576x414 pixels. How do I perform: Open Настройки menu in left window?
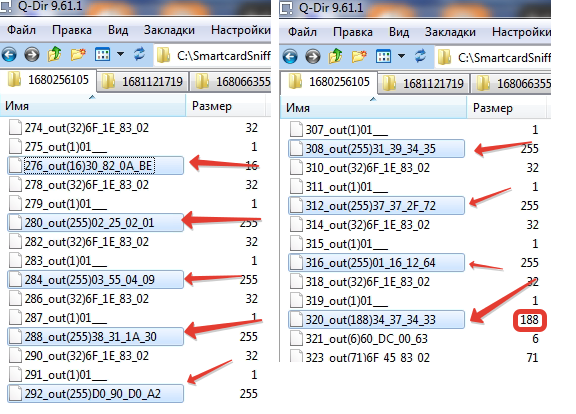click(x=241, y=30)
